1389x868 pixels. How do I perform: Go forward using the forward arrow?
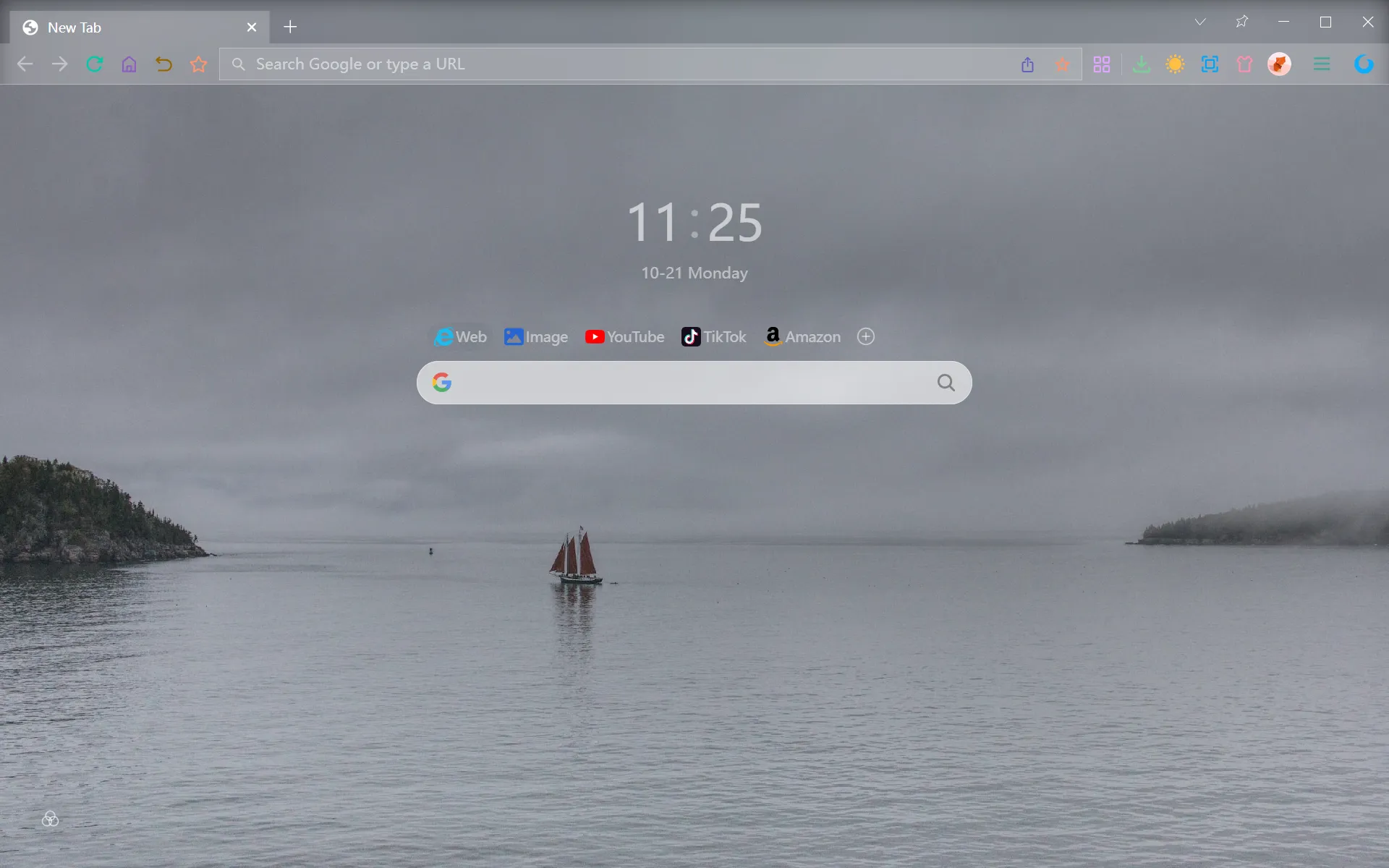click(60, 64)
